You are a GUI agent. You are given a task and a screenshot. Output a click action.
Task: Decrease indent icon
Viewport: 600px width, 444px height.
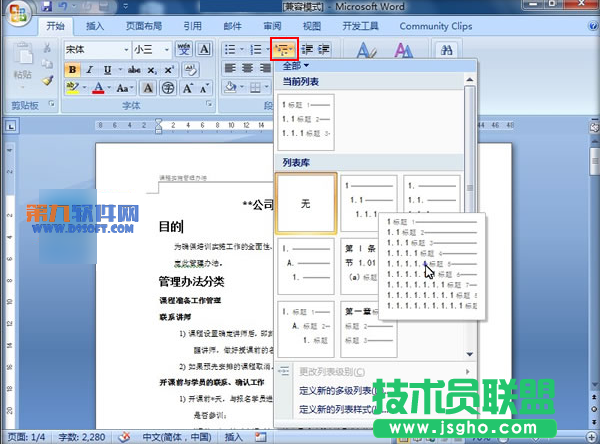[307, 49]
